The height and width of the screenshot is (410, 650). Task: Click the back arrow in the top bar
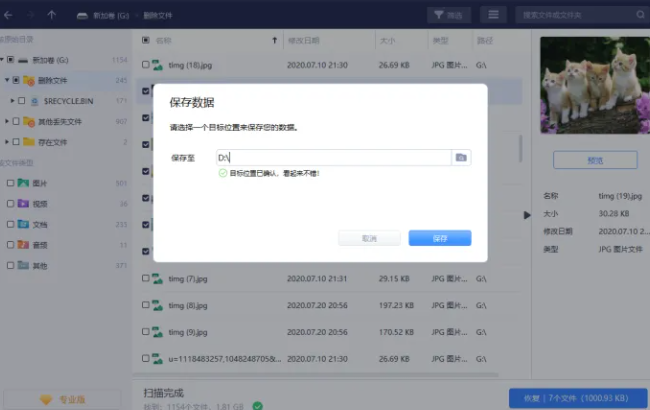(9, 15)
